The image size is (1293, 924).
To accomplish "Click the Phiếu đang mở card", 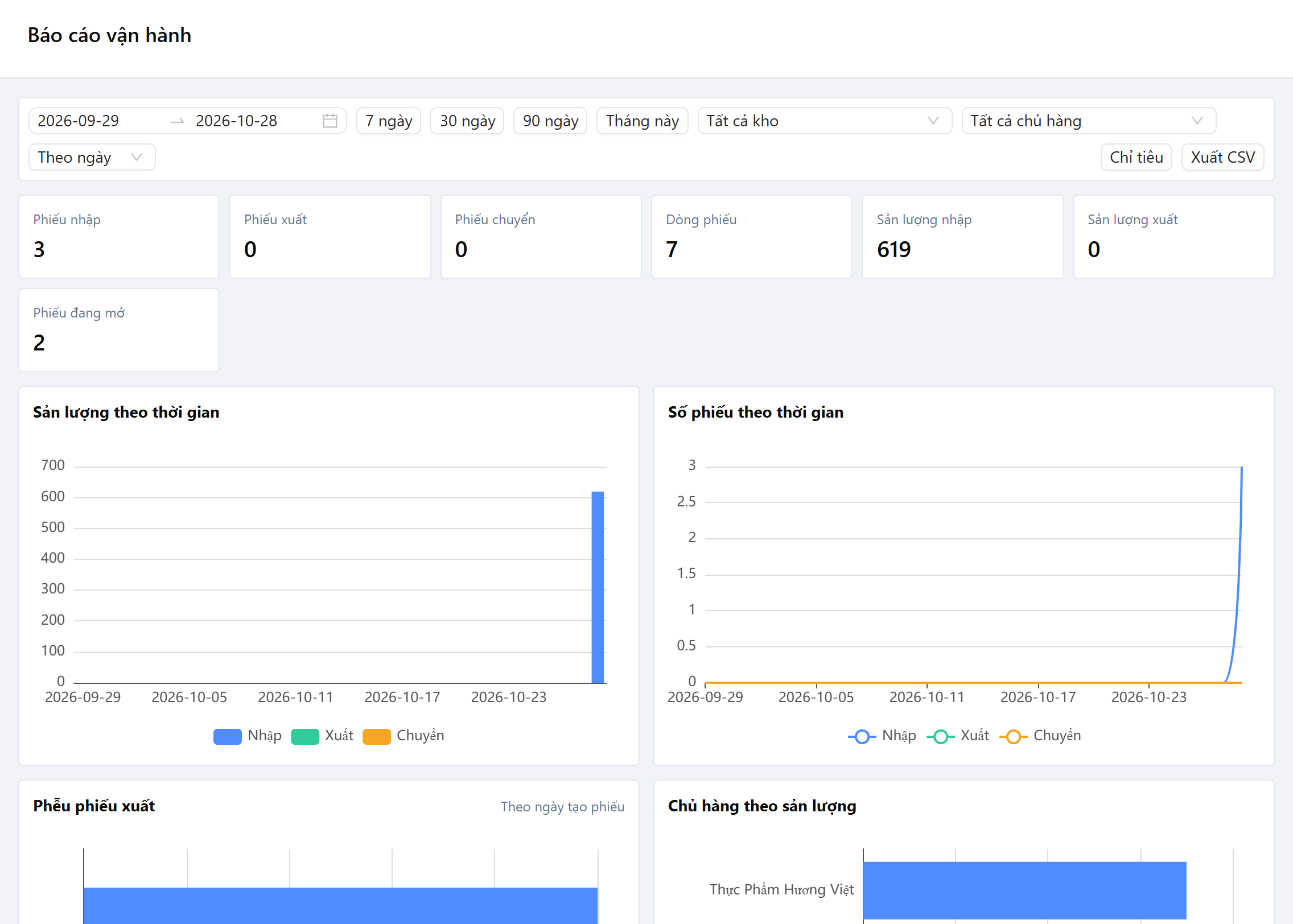I will click(x=119, y=330).
